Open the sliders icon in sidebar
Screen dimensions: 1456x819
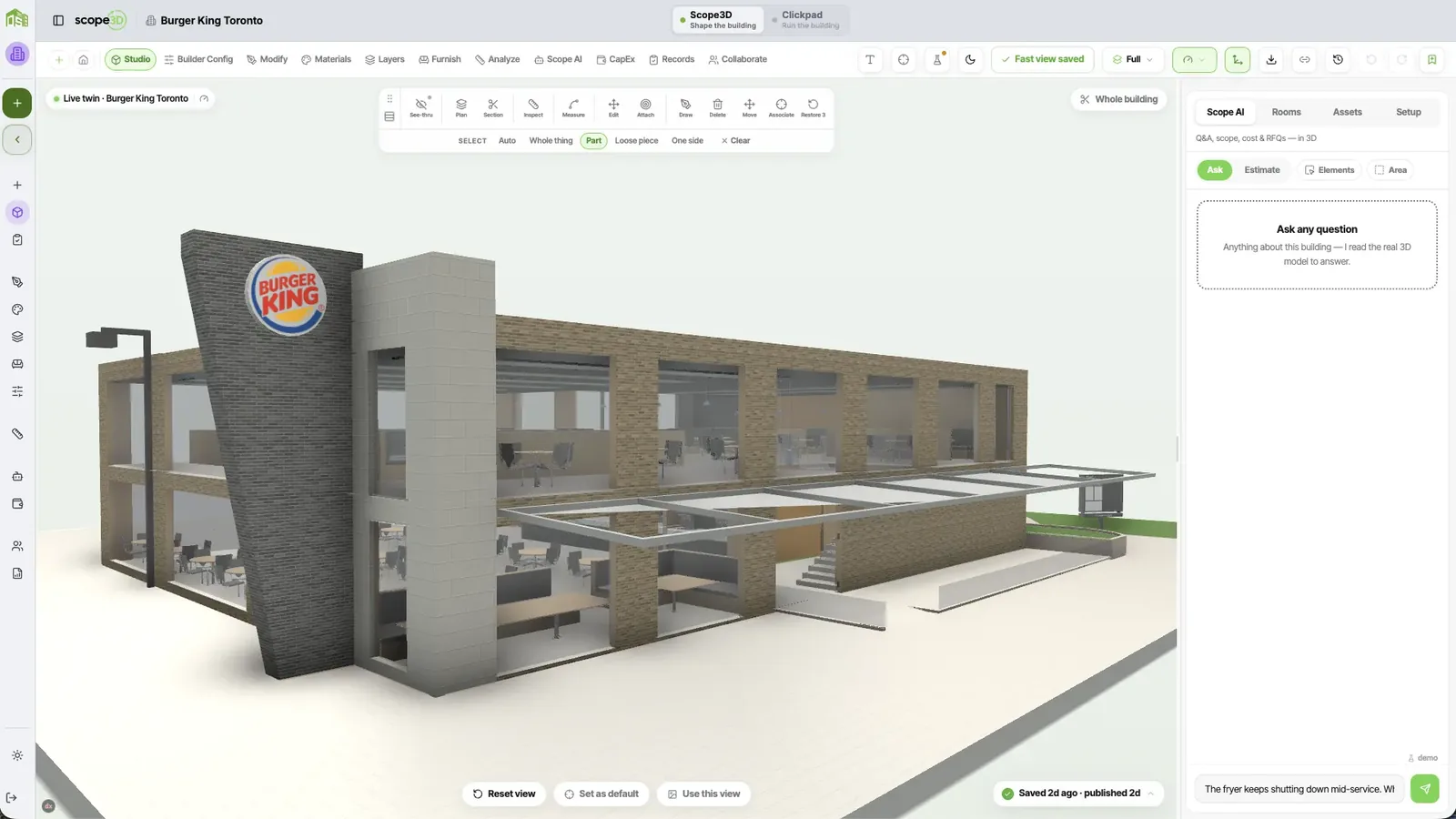17,391
